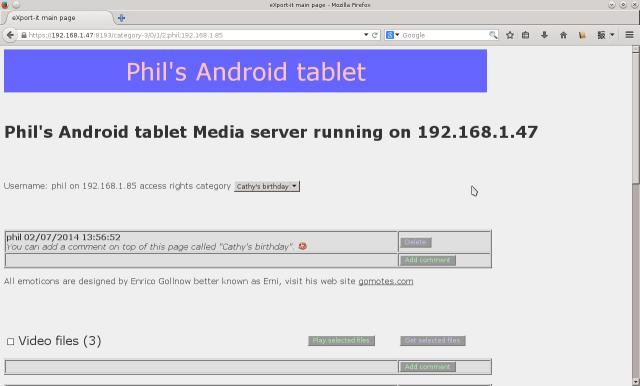Click Add comment in Video files section
Viewport: 640px width, 386px height.
pos(427,367)
